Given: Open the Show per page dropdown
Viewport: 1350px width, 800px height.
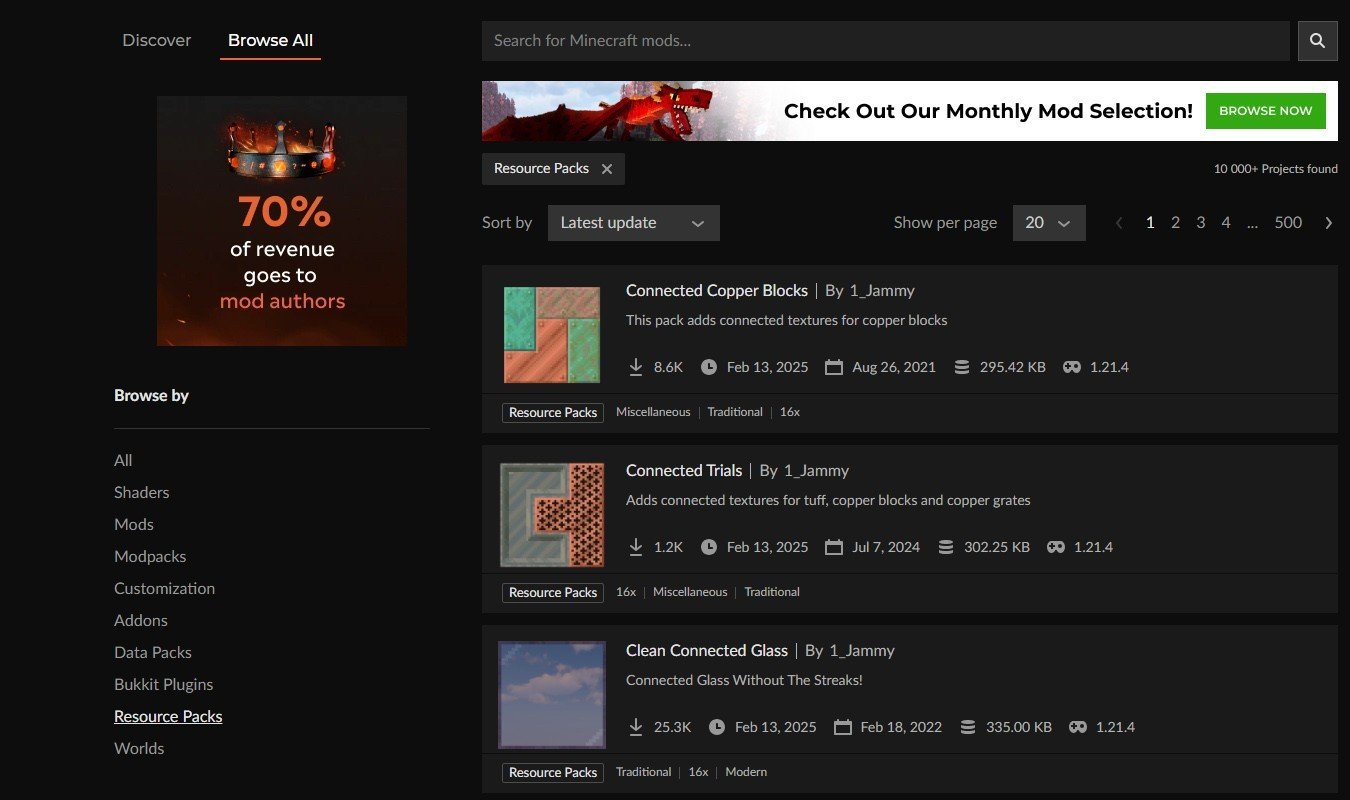Looking at the screenshot, I should click(1049, 223).
